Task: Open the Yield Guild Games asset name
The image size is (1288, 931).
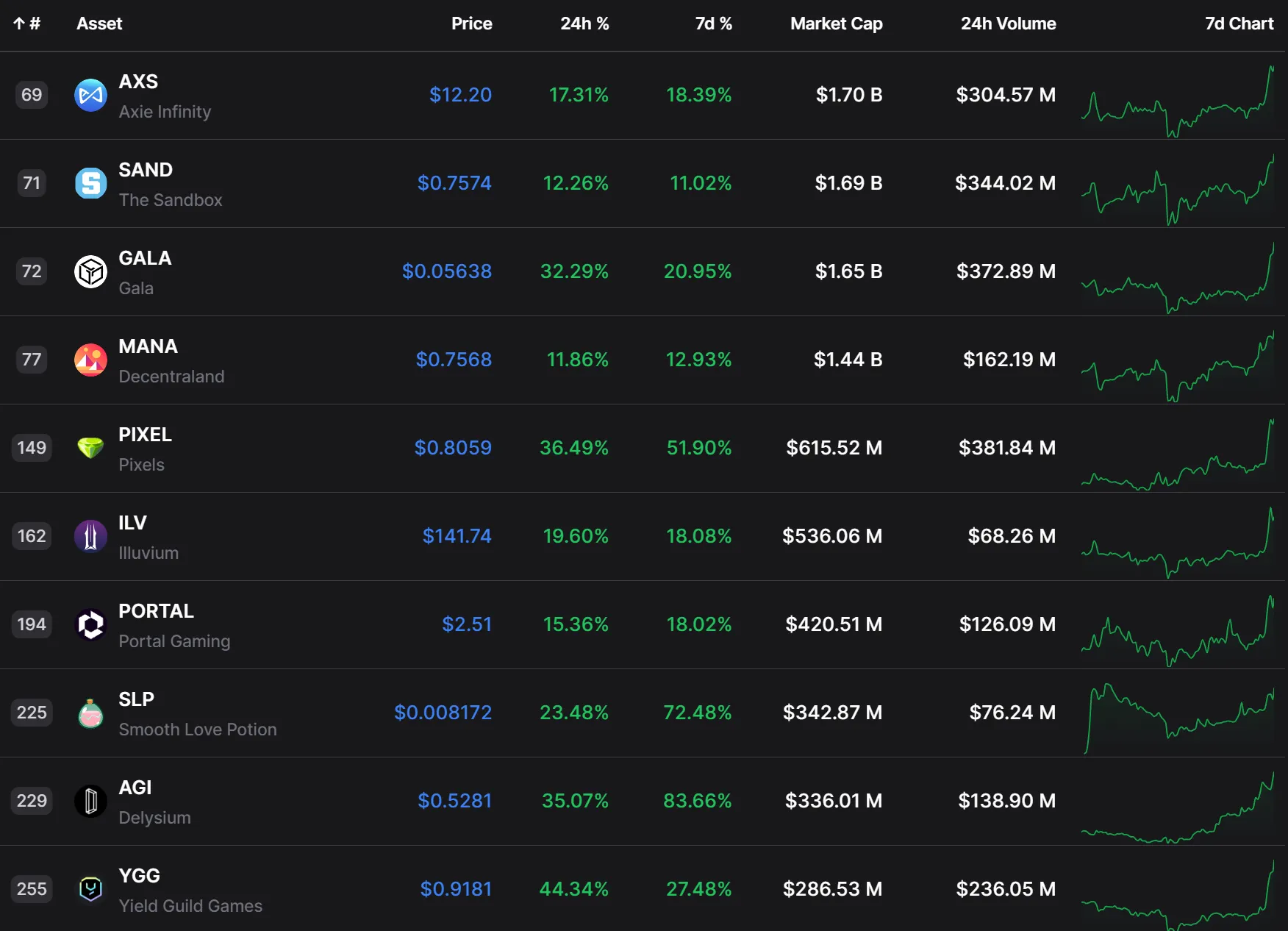Action: 190,906
